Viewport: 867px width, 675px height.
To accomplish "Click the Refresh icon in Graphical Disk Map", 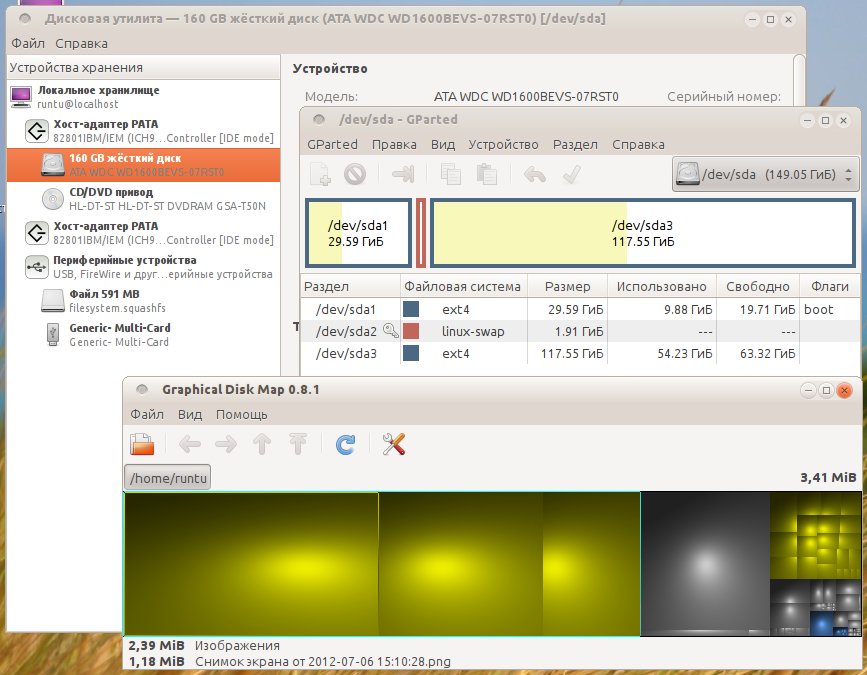I will point(346,444).
